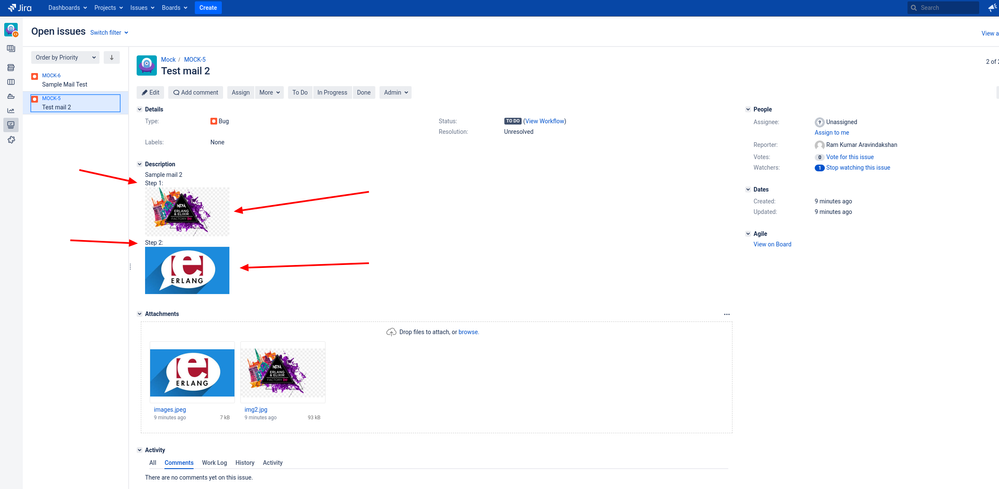Click the cloud upload icon in the attachments drop zone
The height and width of the screenshot is (489, 999).
[x=391, y=332]
